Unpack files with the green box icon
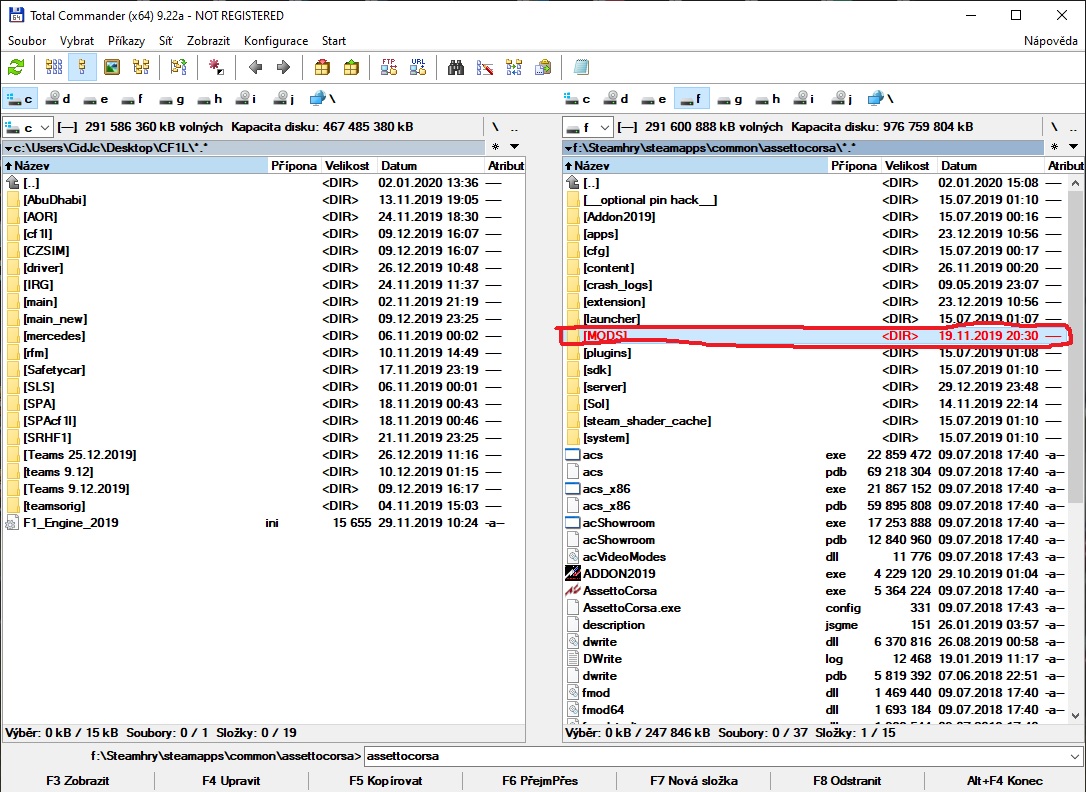 [x=351, y=67]
